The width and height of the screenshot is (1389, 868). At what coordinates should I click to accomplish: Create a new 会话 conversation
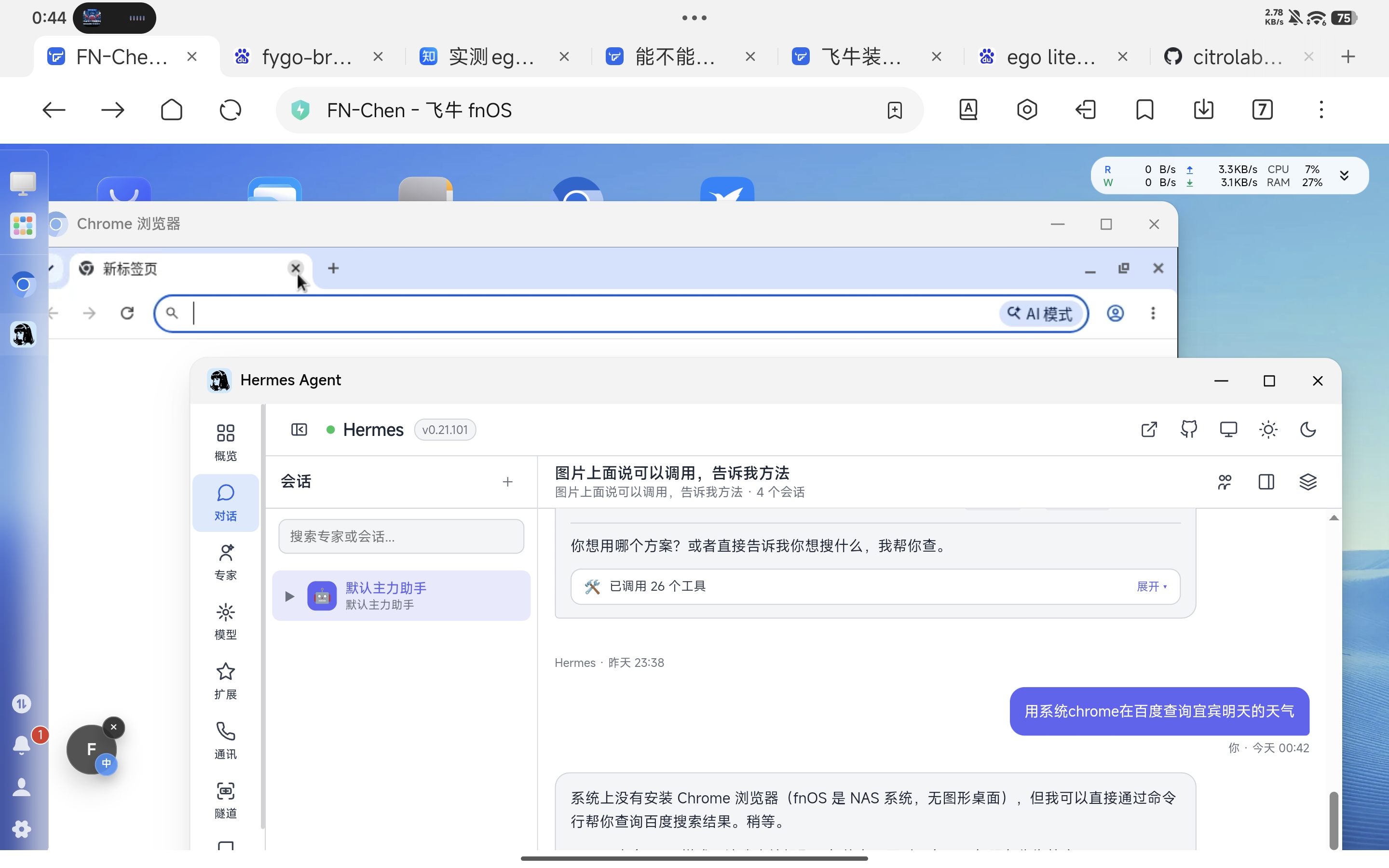click(507, 482)
